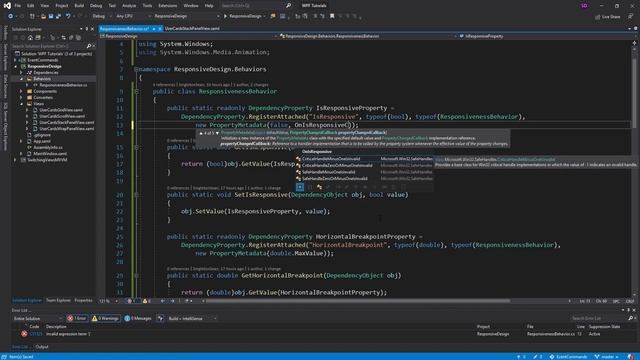Viewport: 640px width, 360px height.
Task: Toggle the 0 Warnings filter button
Action: [x=105, y=318]
